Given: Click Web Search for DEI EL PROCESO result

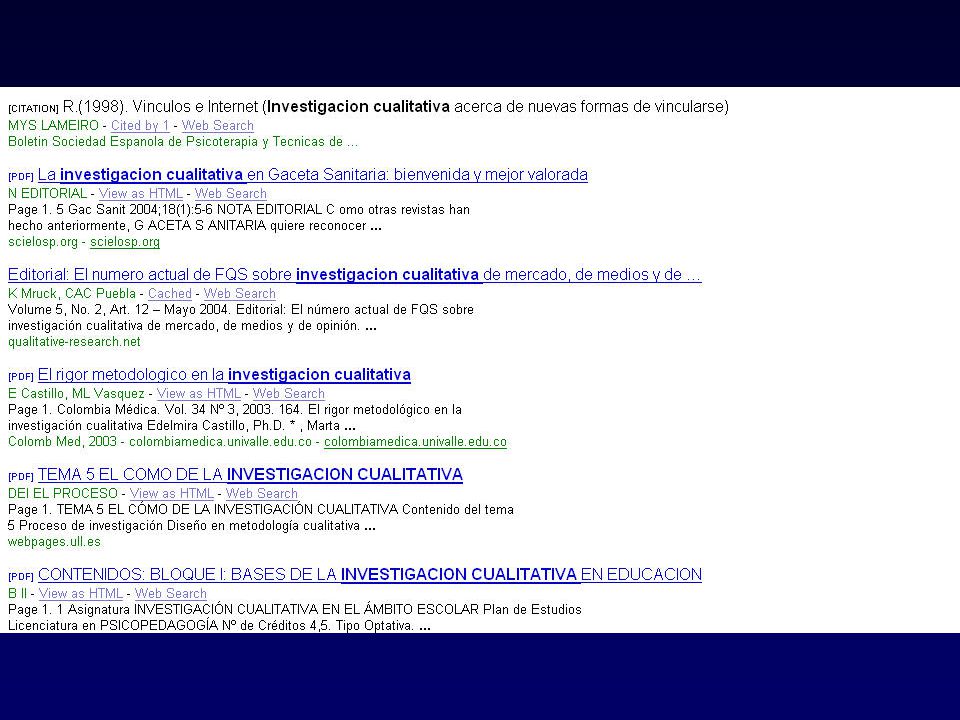Looking at the screenshot, I should (261, 493).
